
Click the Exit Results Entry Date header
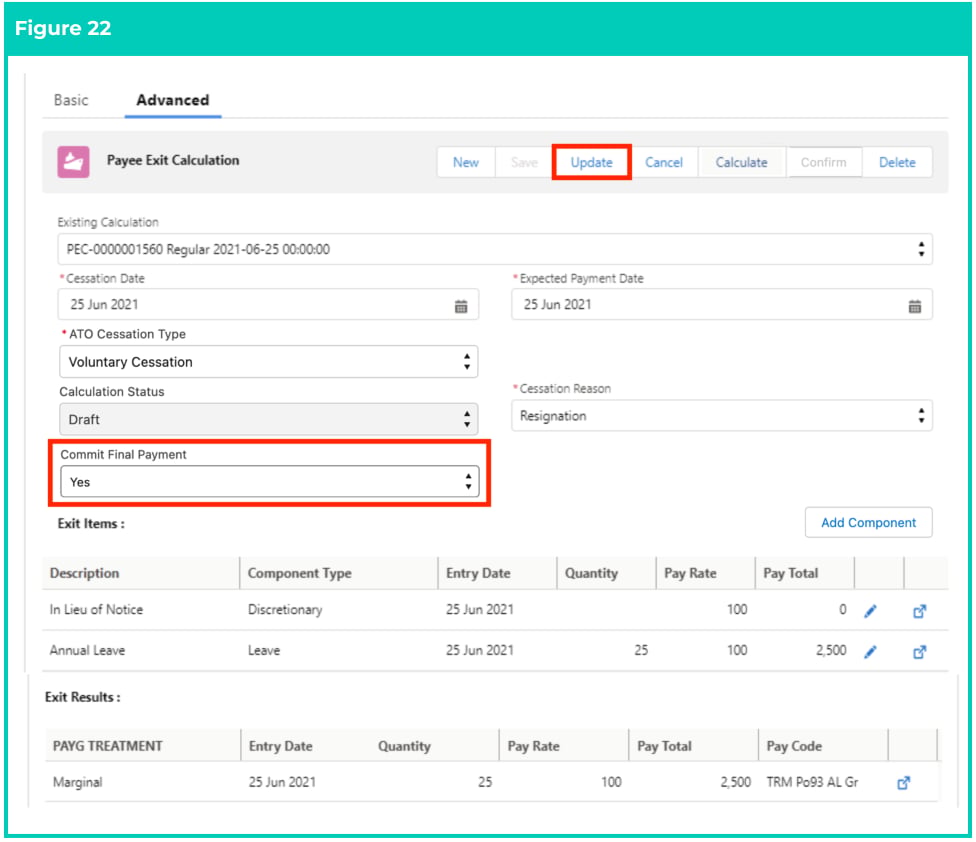click(281, 746)
